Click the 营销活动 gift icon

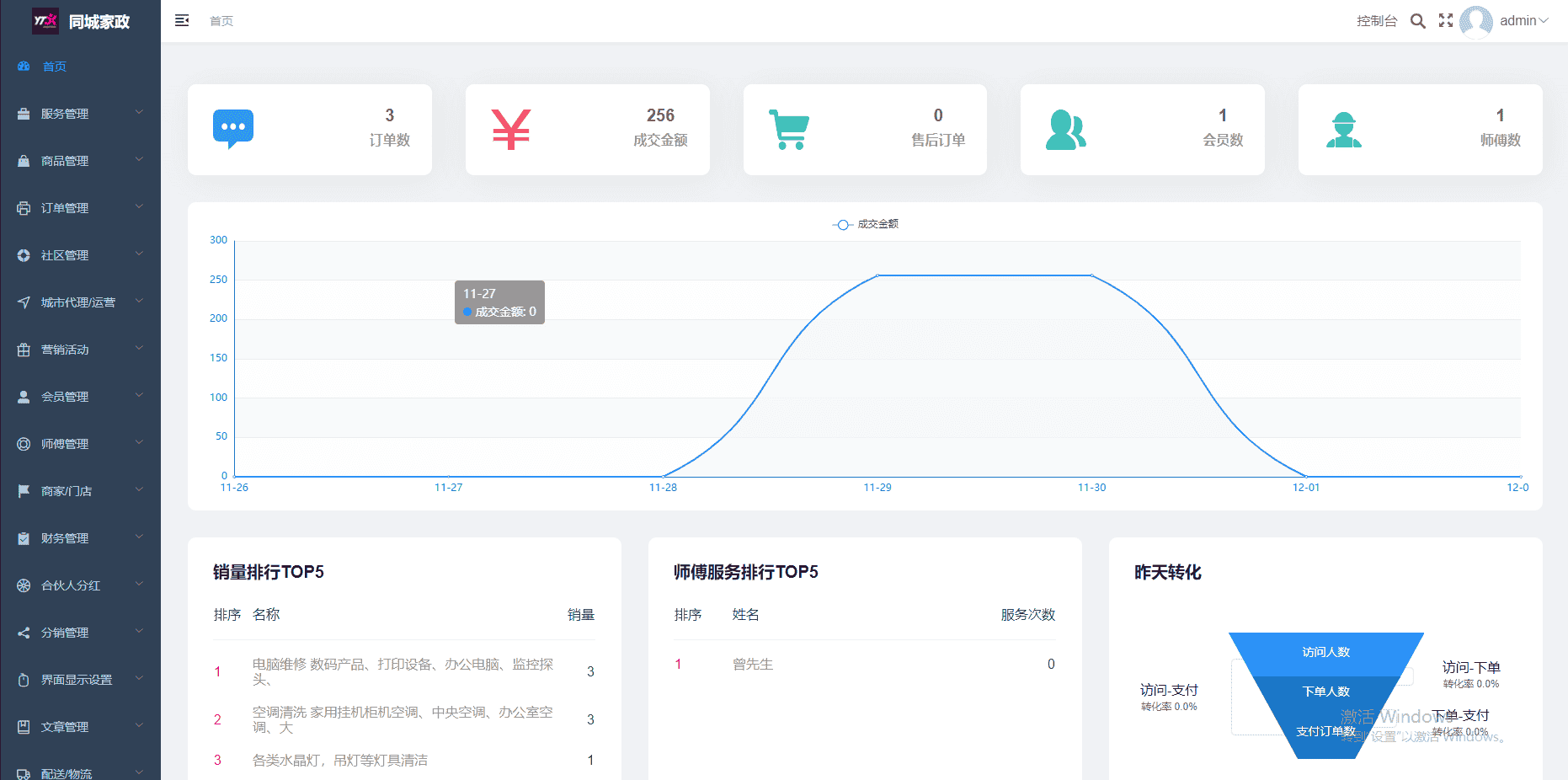pyautogui.click(x=24, y=350)
